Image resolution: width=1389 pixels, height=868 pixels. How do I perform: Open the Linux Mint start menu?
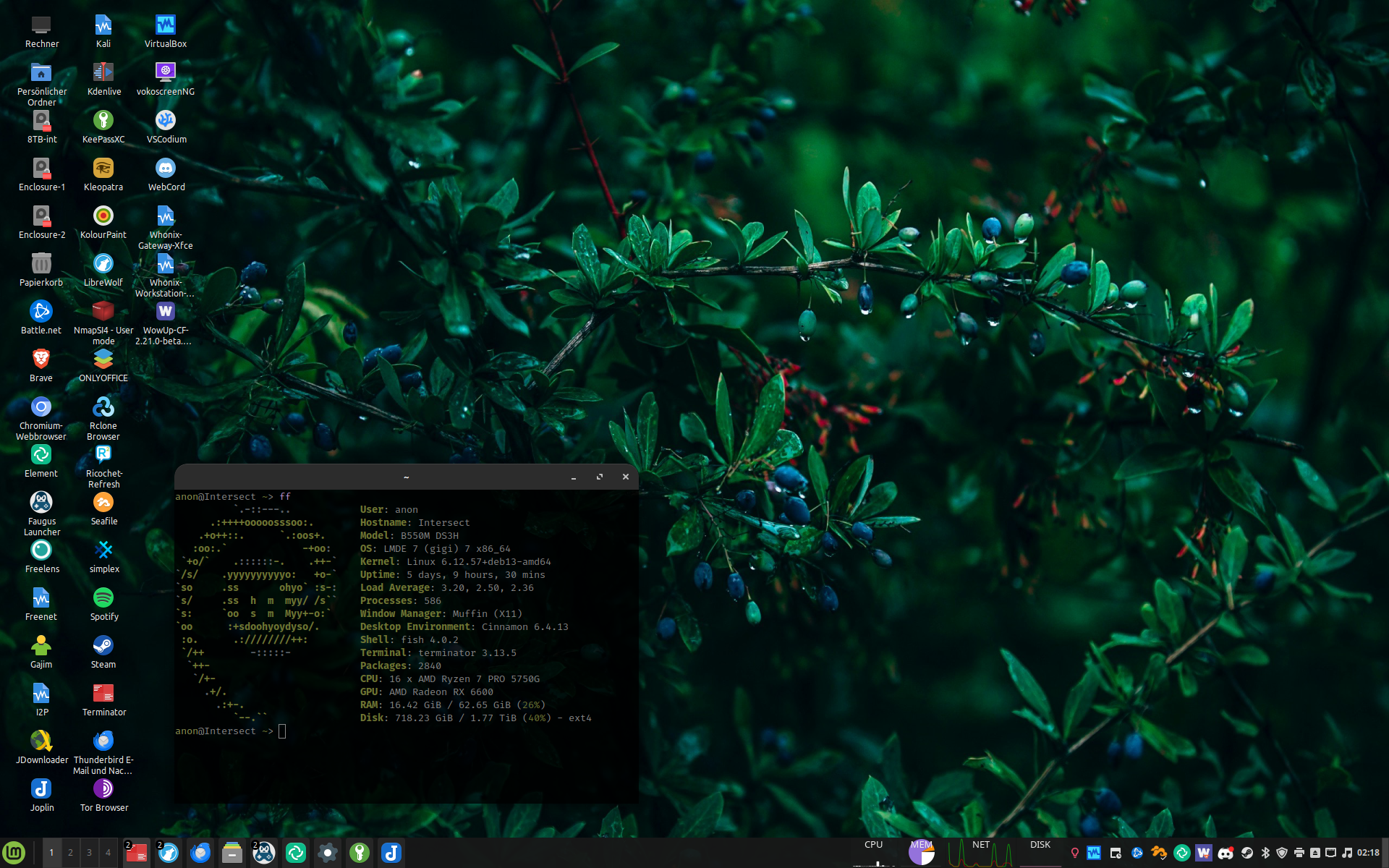14,853
